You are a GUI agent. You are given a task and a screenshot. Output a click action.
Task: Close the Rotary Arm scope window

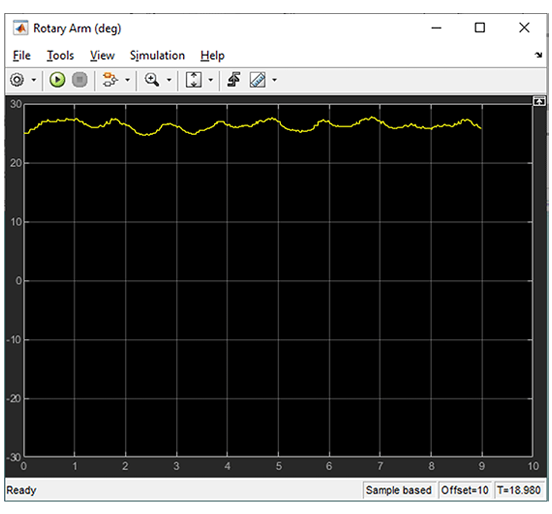(x=524, y=27)
